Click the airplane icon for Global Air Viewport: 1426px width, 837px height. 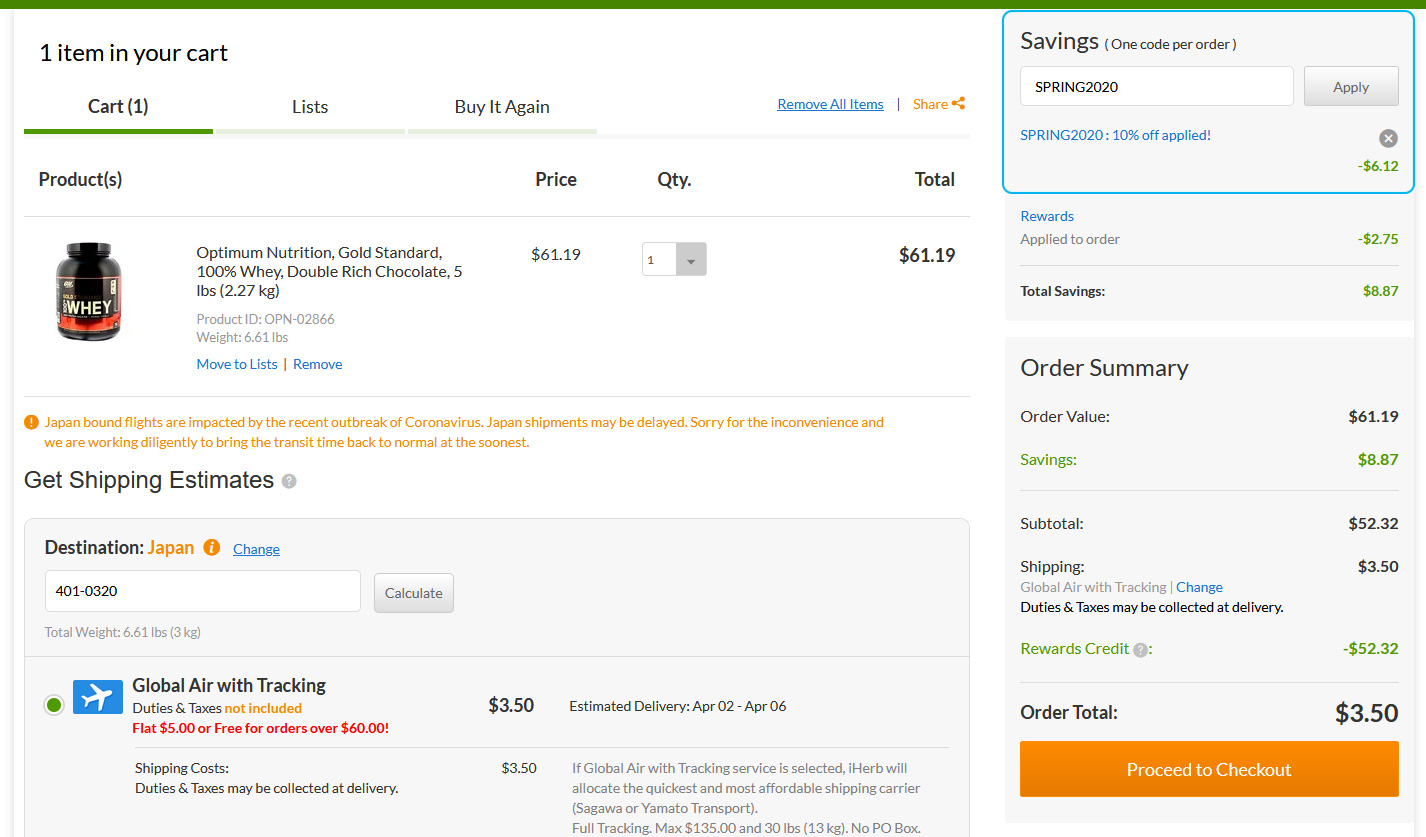98,697
